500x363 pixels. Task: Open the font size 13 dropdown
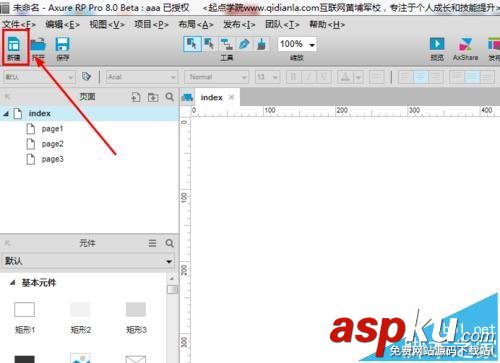click(x=267, y=77)
